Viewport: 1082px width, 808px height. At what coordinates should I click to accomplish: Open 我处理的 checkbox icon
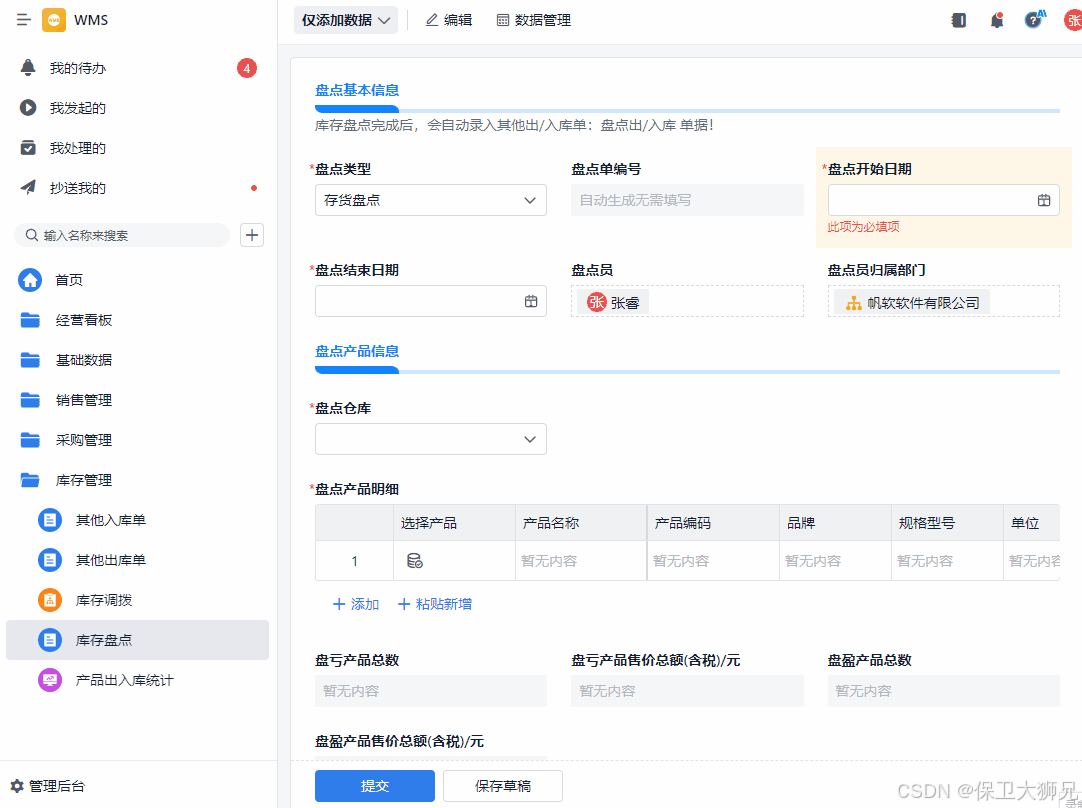point(28,148)
